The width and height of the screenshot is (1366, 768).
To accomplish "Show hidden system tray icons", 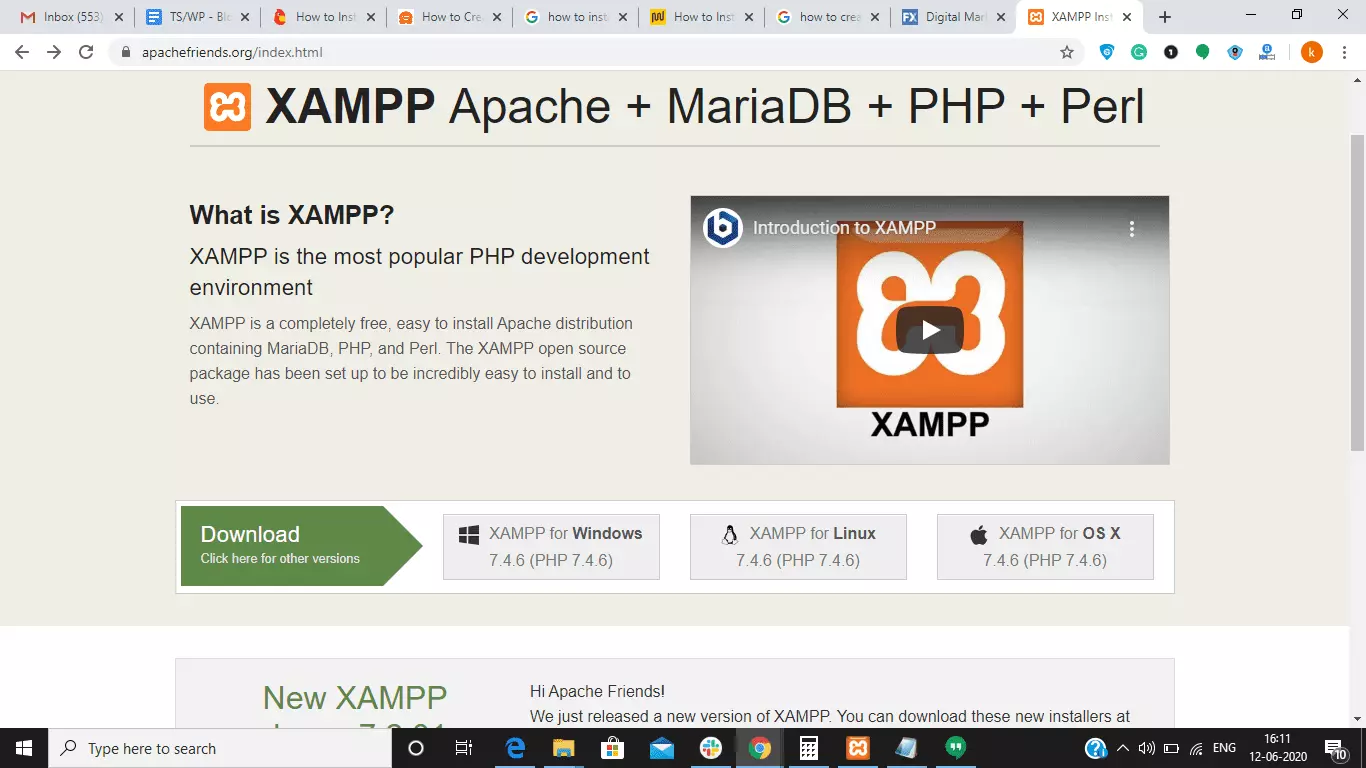I will tap(1123, 748).
